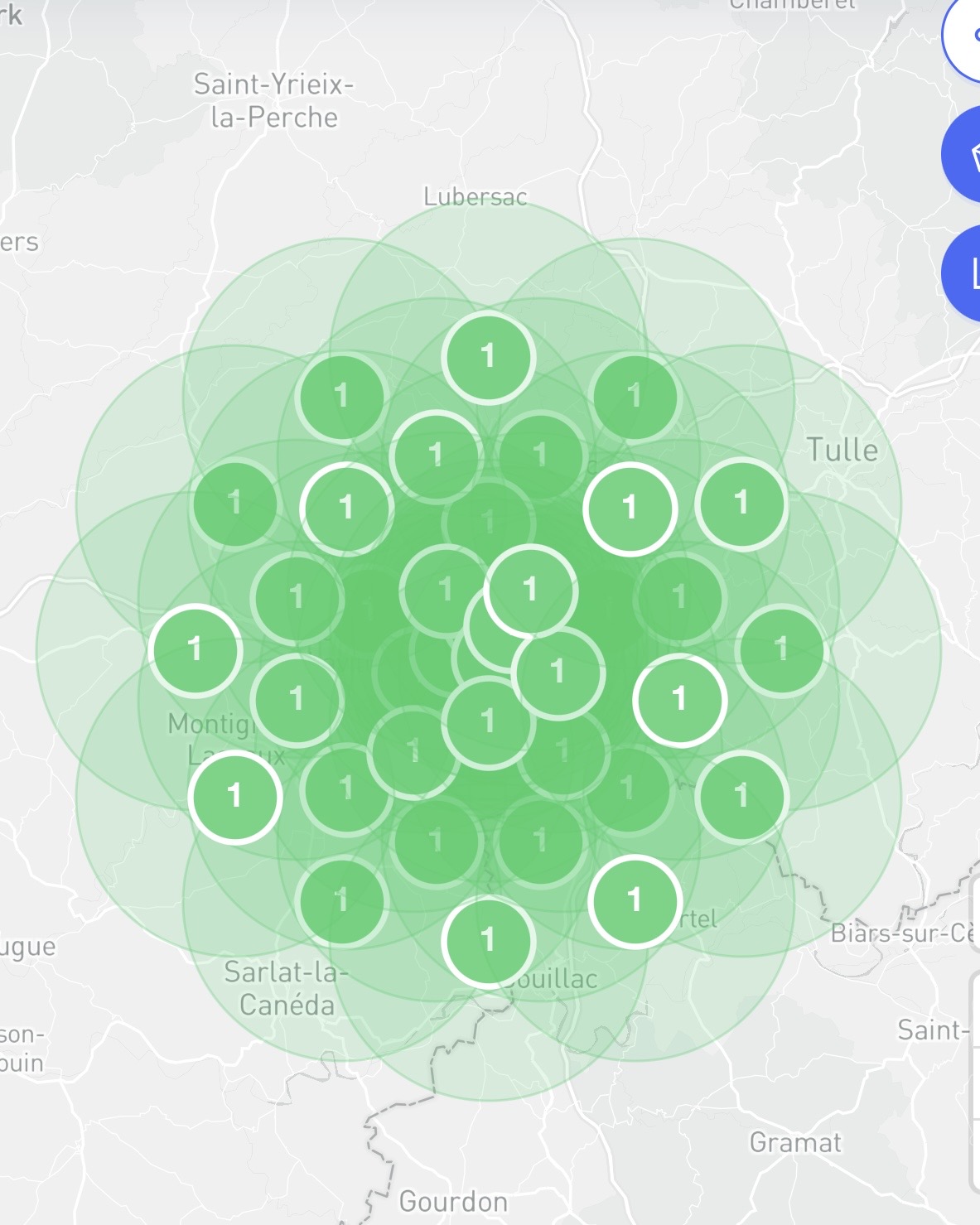The height and width of the screenshot is (1225, 980).
Task: Select the marker southwest of Tulle
Action: tap(632, 509)
